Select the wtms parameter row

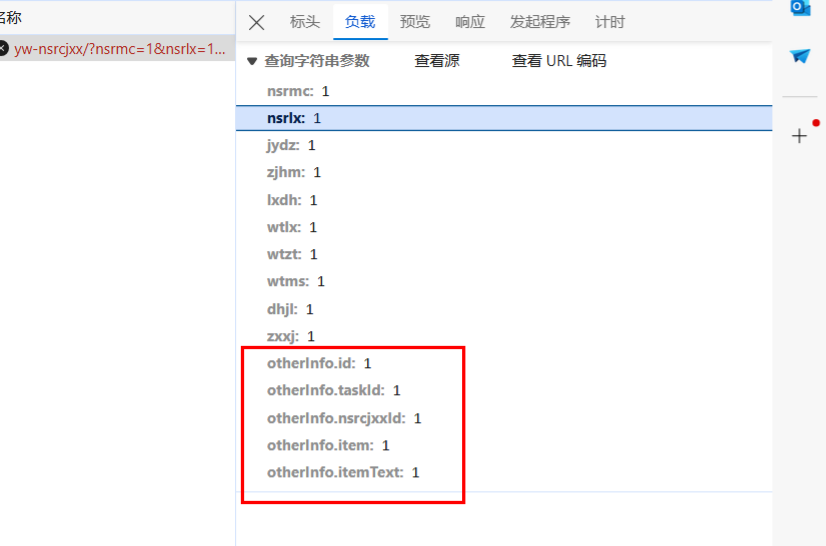click(504, 281)
